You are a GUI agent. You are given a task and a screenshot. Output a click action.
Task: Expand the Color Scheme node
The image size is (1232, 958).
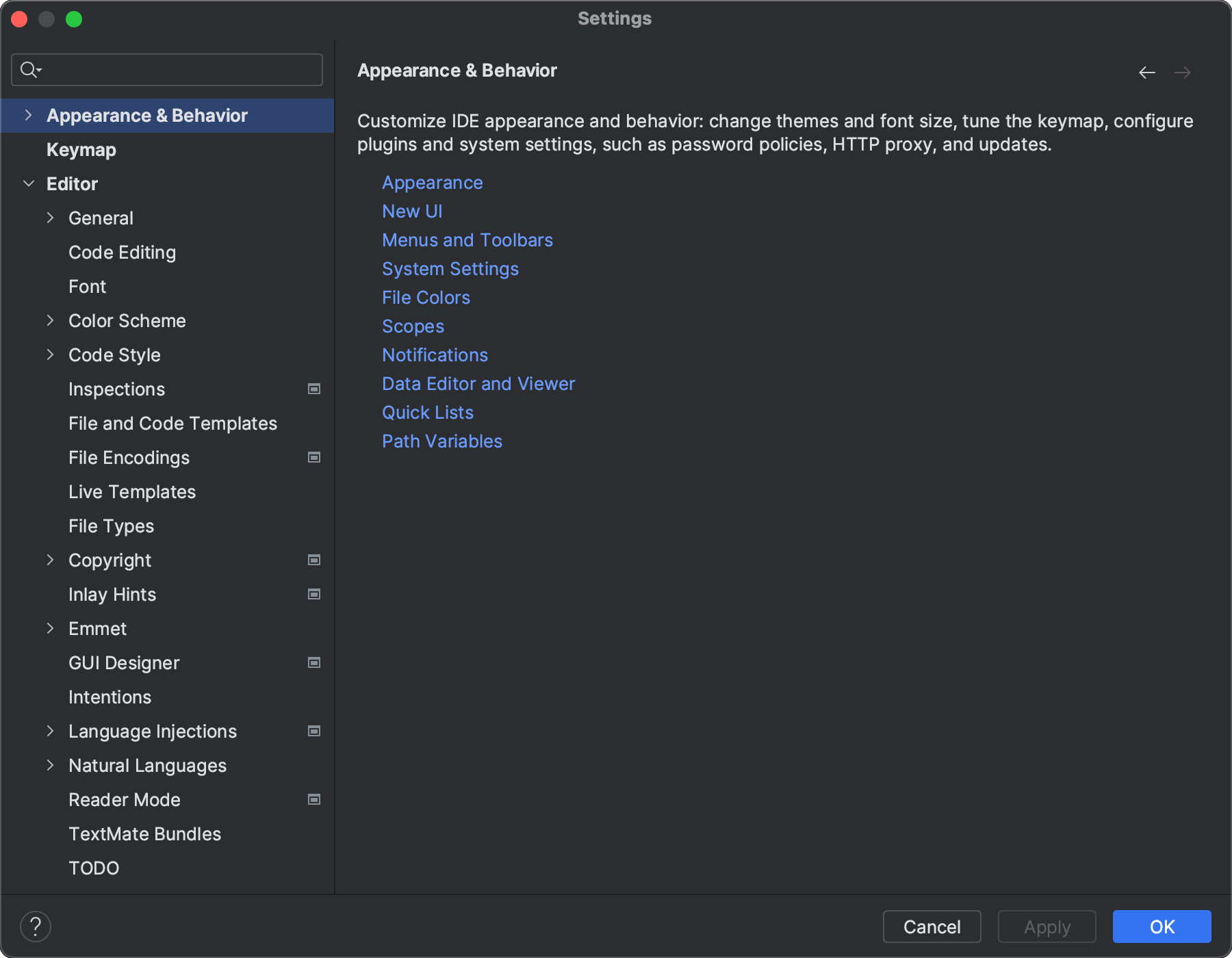tap(50, 321)
